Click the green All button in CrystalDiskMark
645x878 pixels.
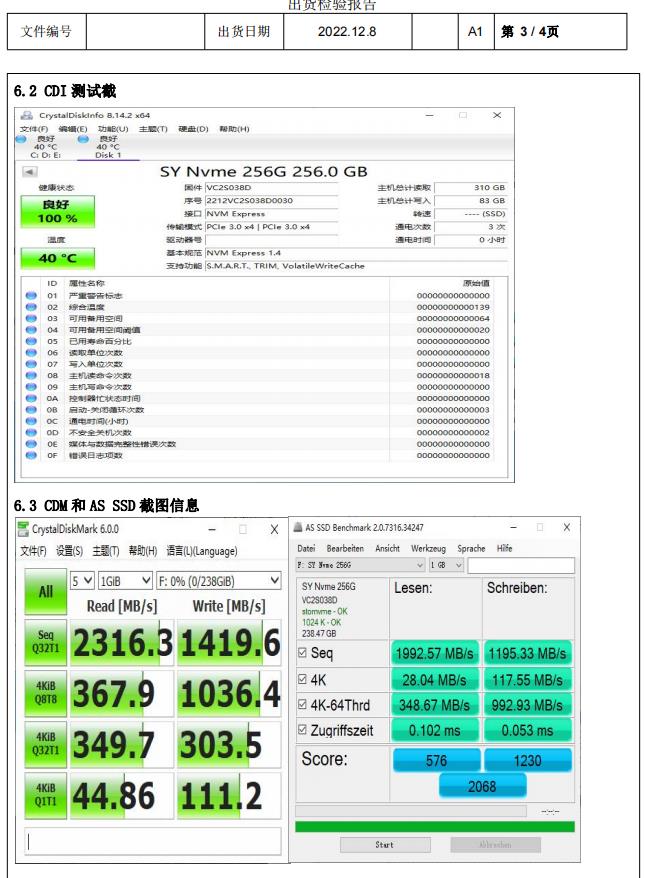pyautogui.click(x=45, y=591)
